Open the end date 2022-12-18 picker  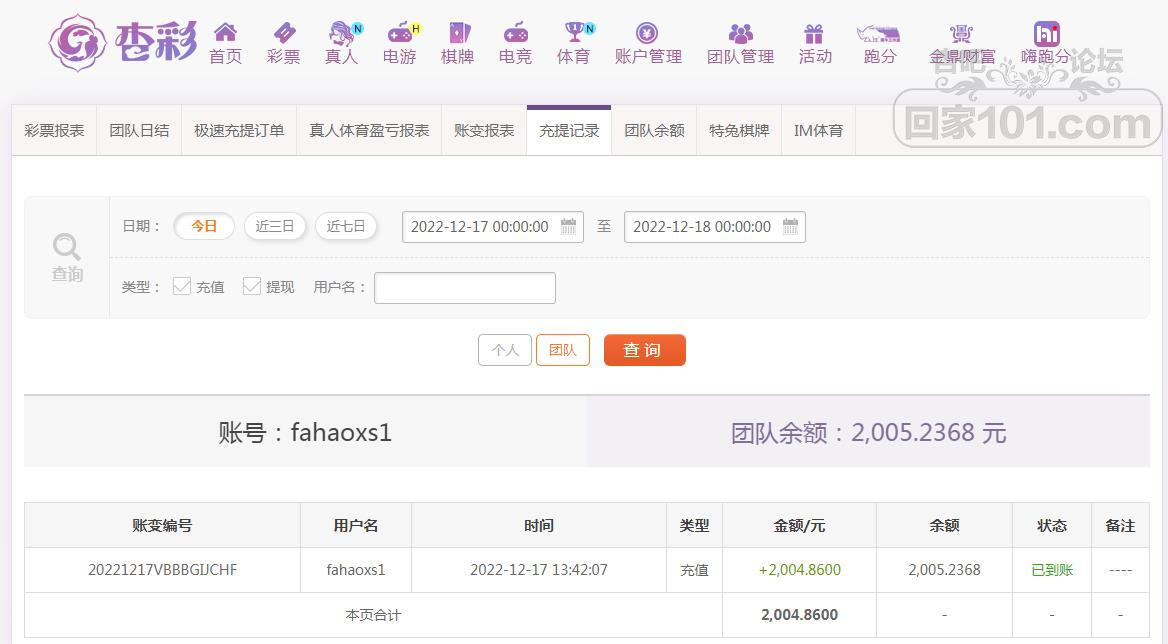(714, 227)
